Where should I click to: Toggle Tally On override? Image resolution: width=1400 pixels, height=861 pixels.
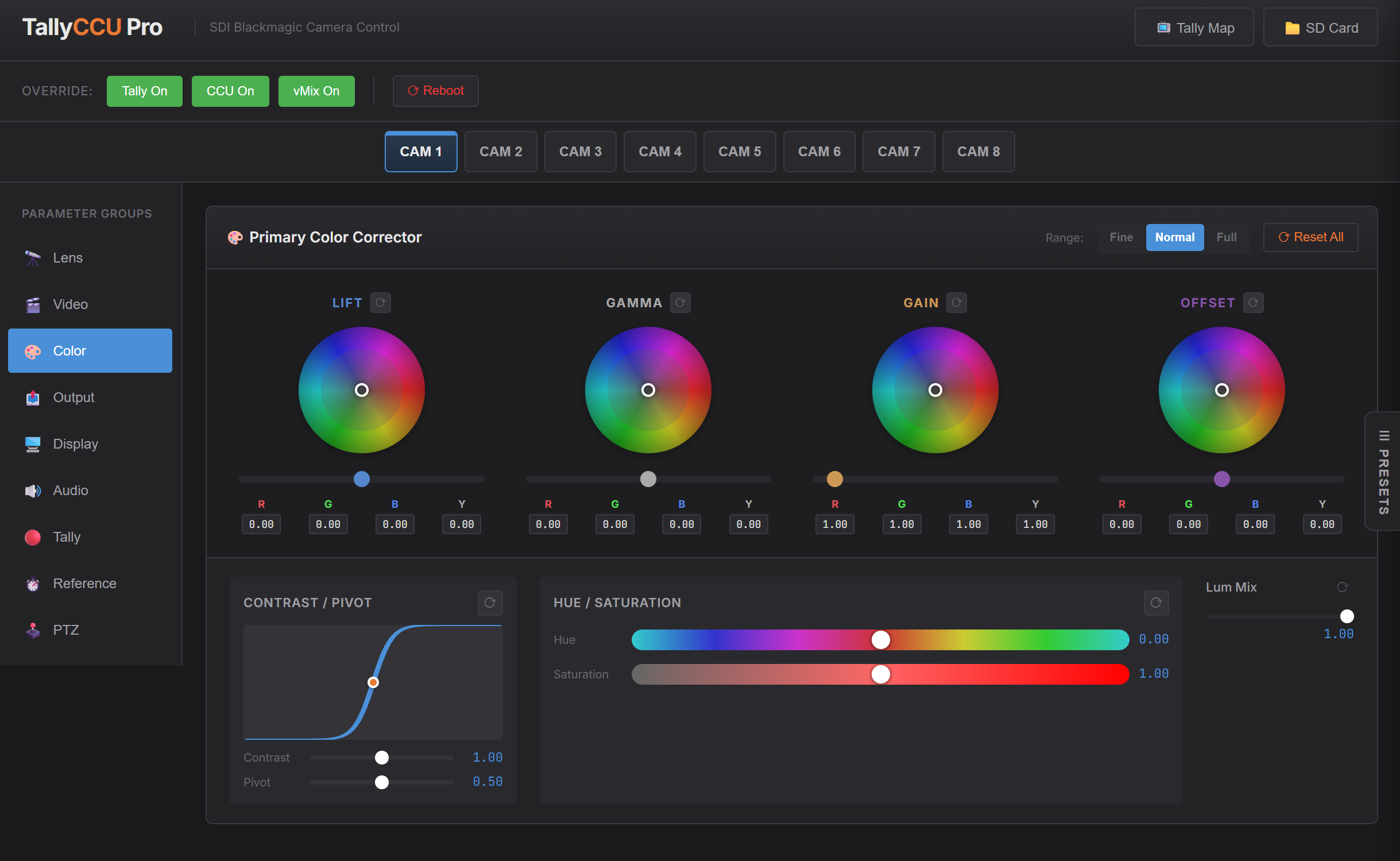144,91
